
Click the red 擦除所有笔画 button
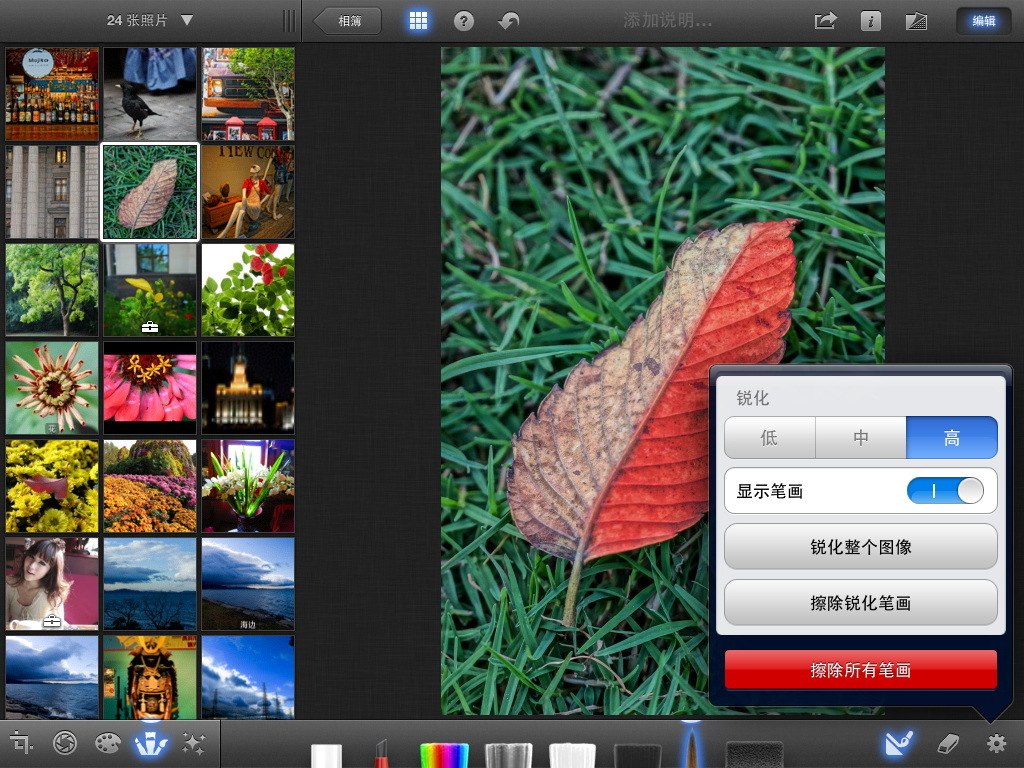click(x=860, y=671)
